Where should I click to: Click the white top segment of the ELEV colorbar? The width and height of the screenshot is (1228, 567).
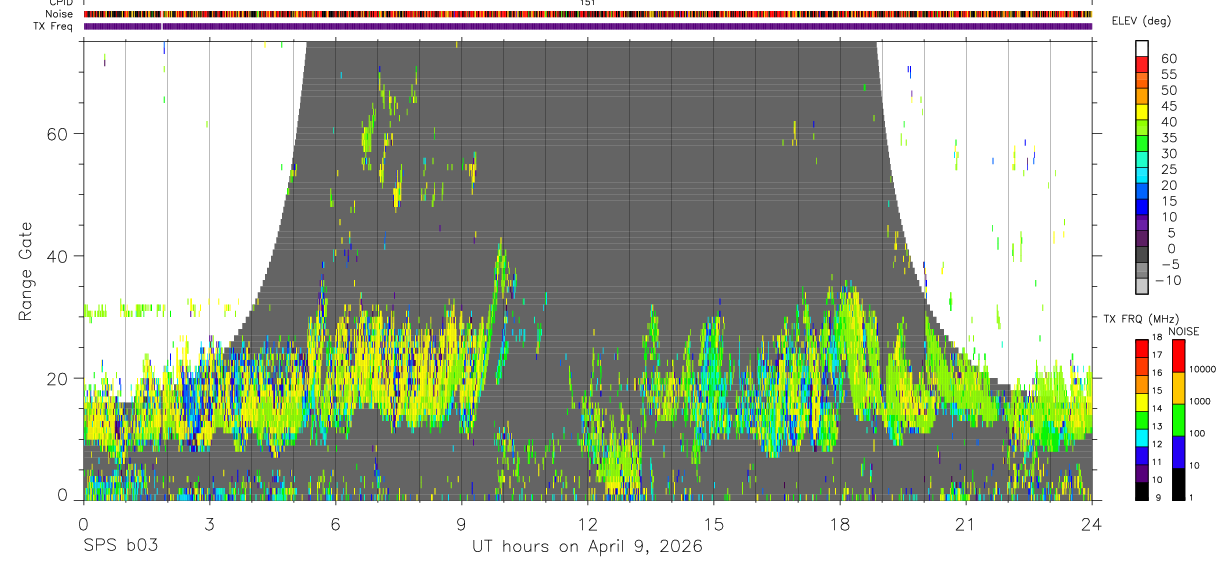(x=1141, y=49)
